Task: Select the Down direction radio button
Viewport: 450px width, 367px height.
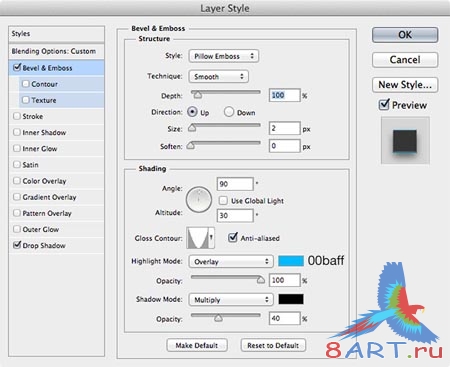Action: 229,112
